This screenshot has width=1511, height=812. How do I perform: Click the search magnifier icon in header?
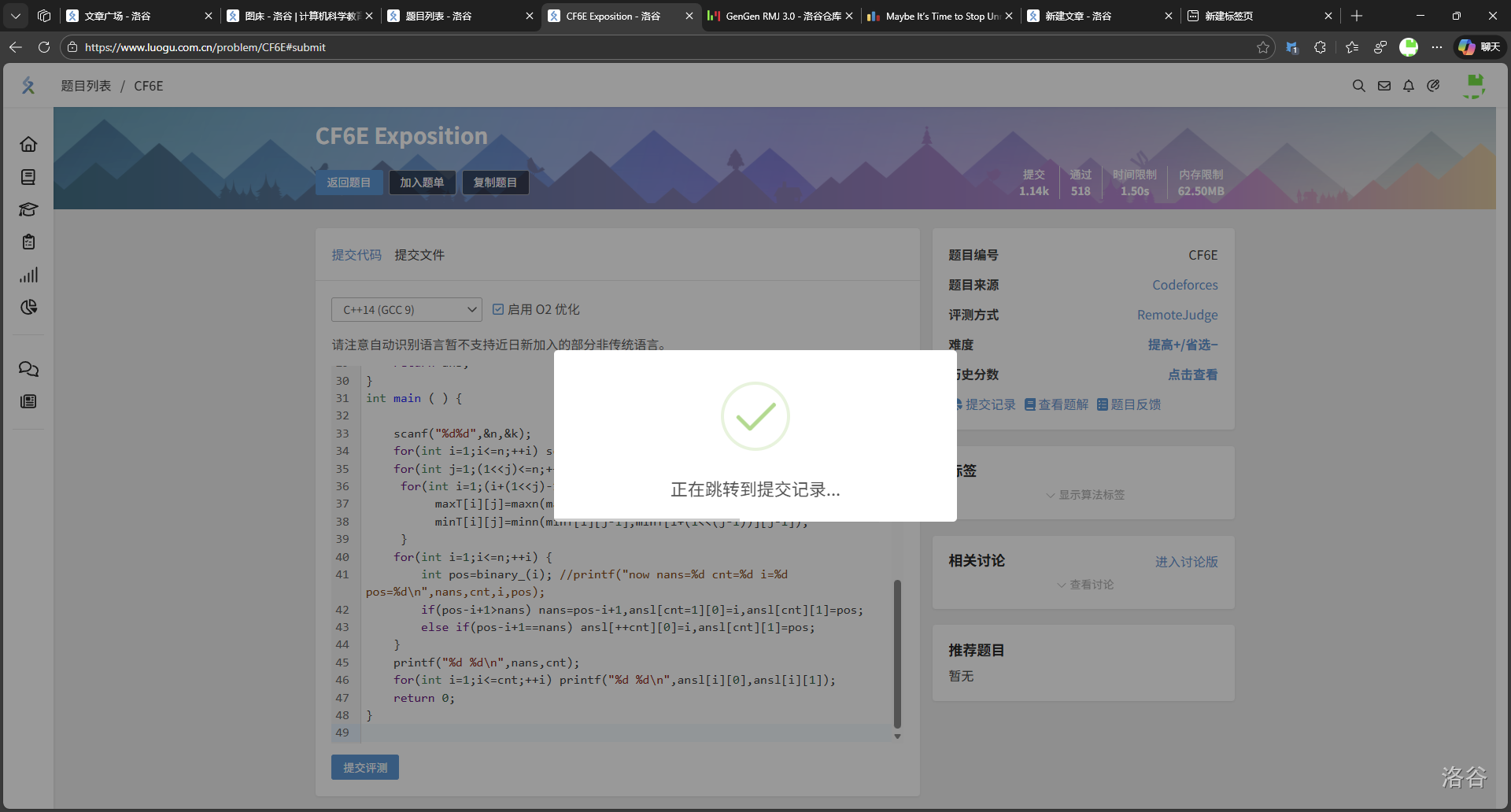coord(1358,86)
